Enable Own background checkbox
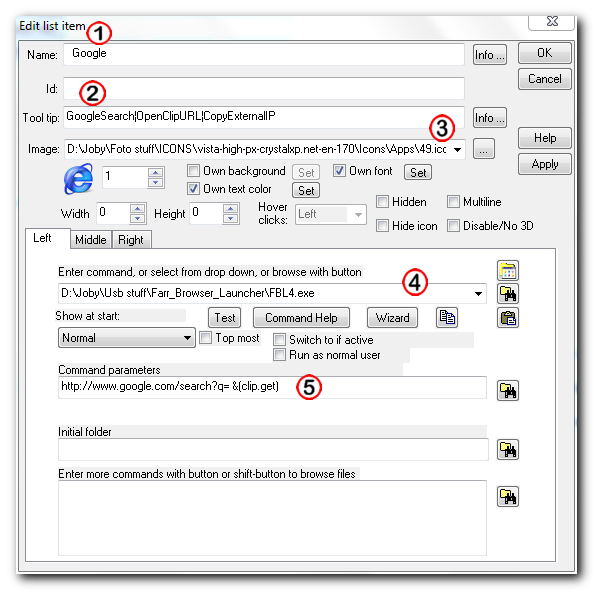Viewport: 594px width, 591px height. point(193,171)
